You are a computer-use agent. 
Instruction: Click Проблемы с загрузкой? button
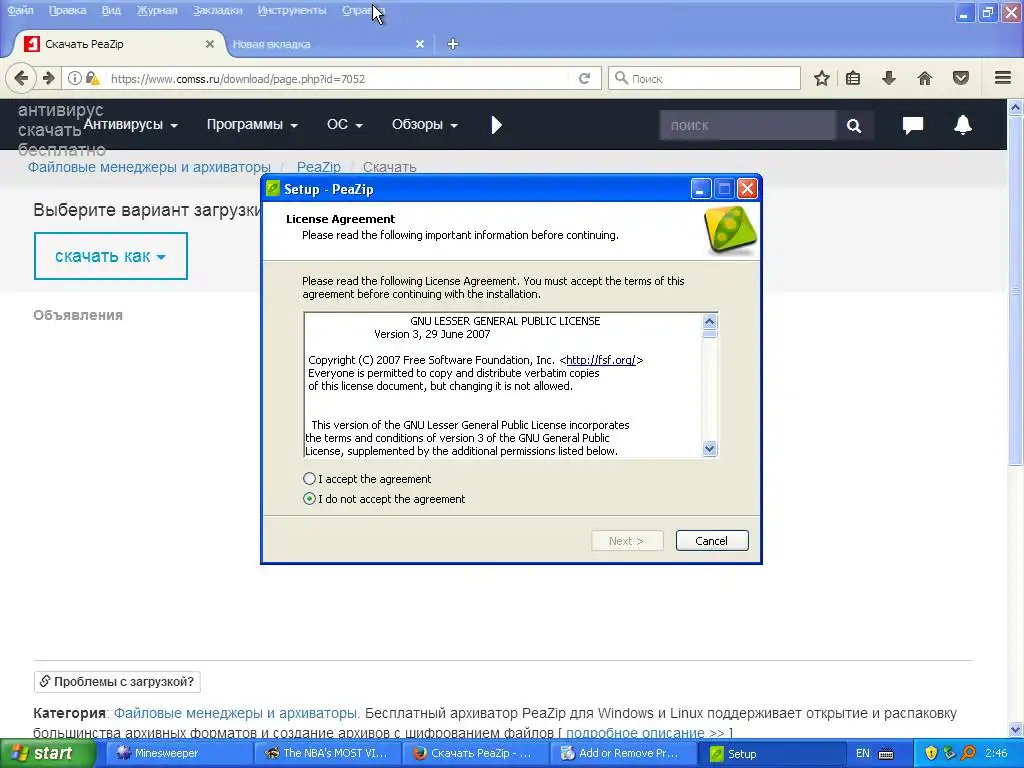click(118, 682)
